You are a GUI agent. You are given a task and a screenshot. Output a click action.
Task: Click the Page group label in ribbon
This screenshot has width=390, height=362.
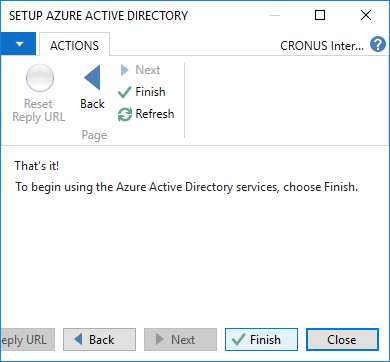(94, 135)
